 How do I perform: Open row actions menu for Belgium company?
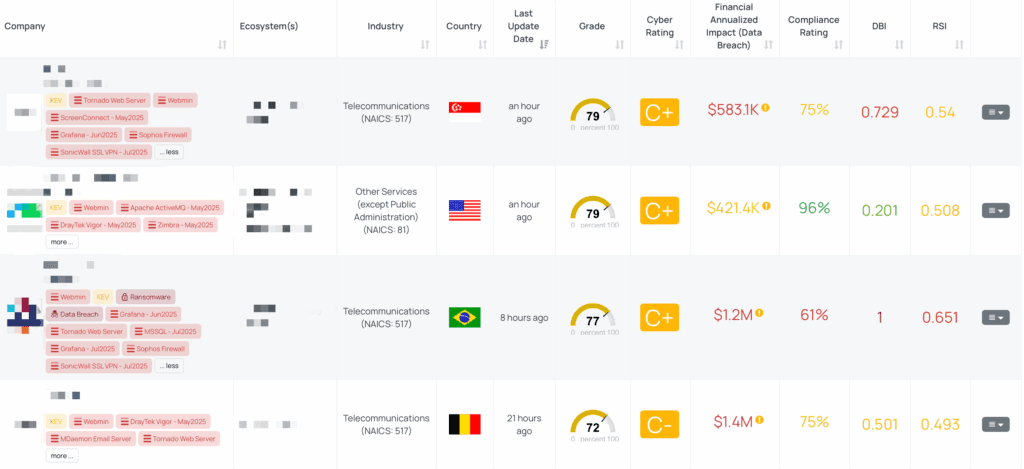[x=995, y=424]
